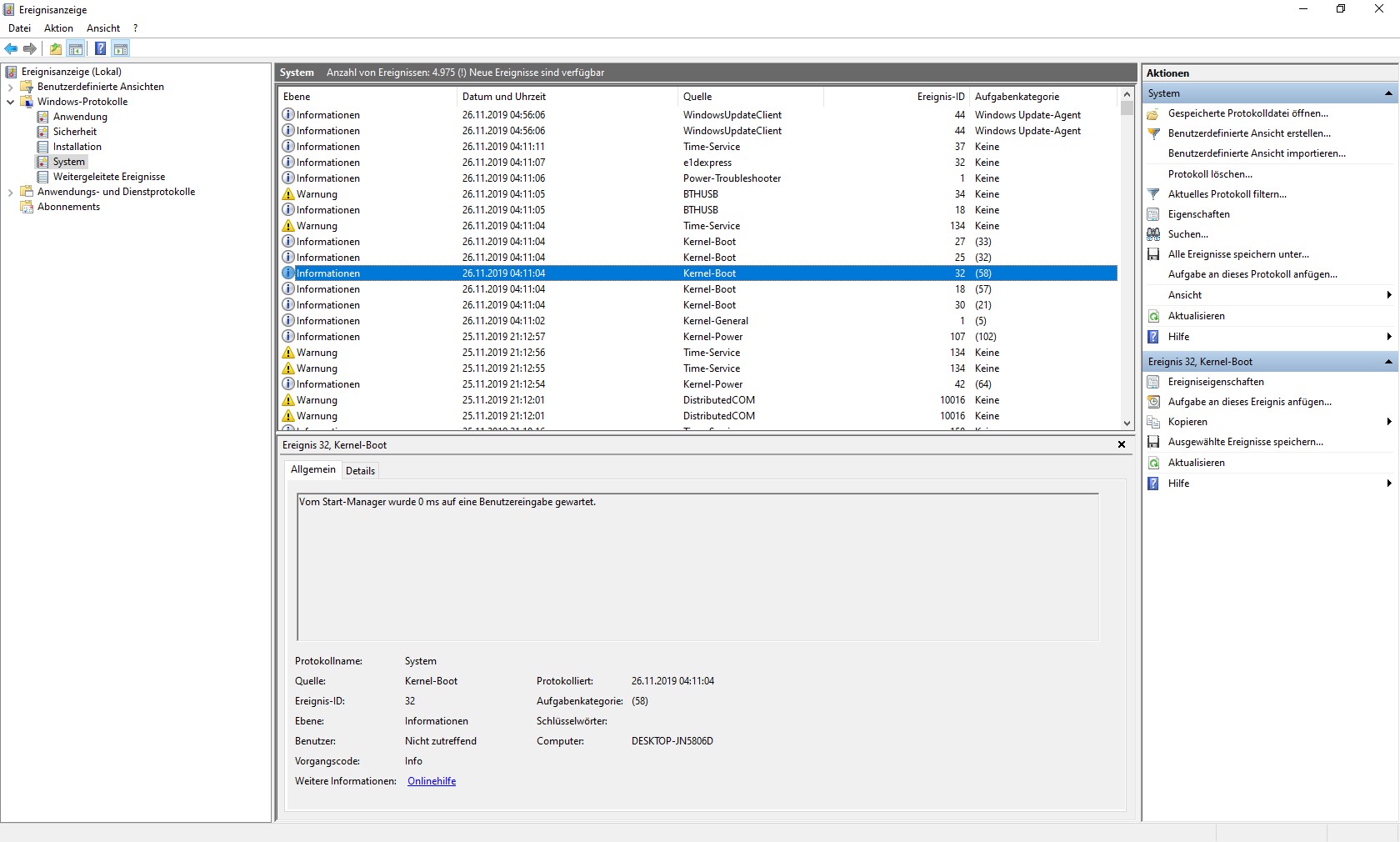This screenshot has height=842, width=1400.
Task: Click the save all events disk icon
Action: point(1153,254)
